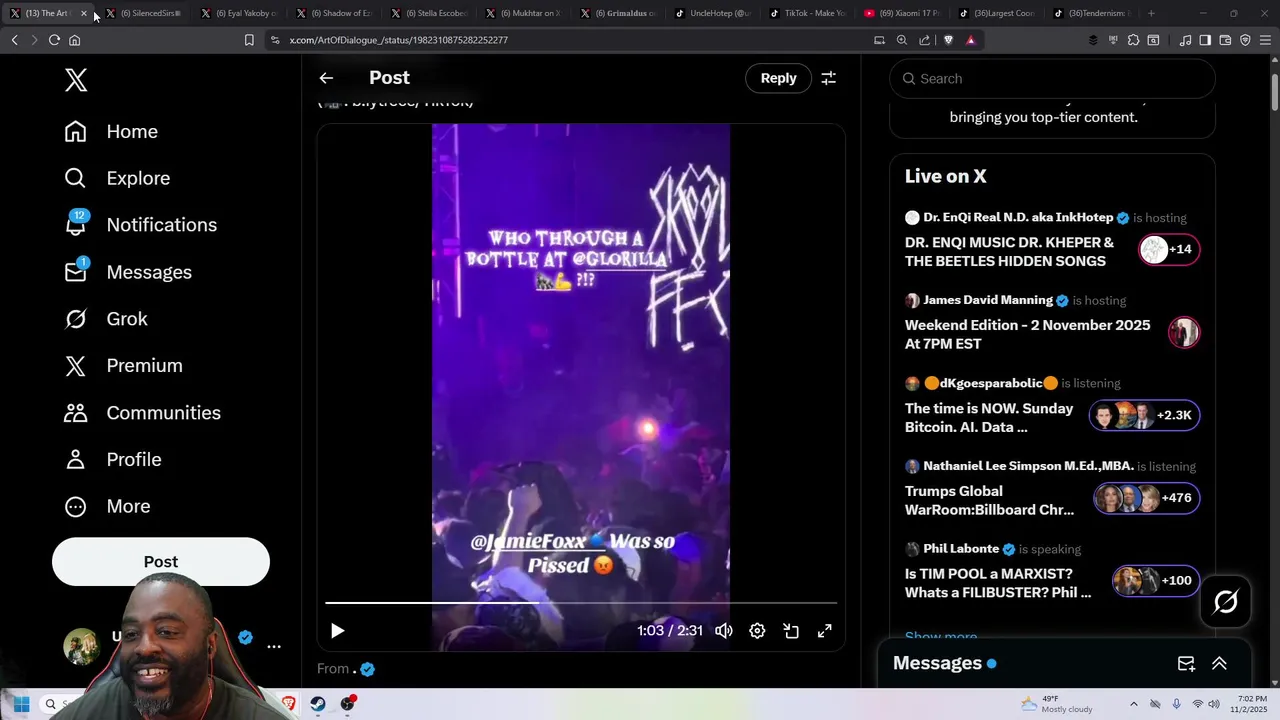Viewport: 1280px width, 720px height.
Task: Open browser main menu
Action: pyautogui.click(x=1265, y=40)
